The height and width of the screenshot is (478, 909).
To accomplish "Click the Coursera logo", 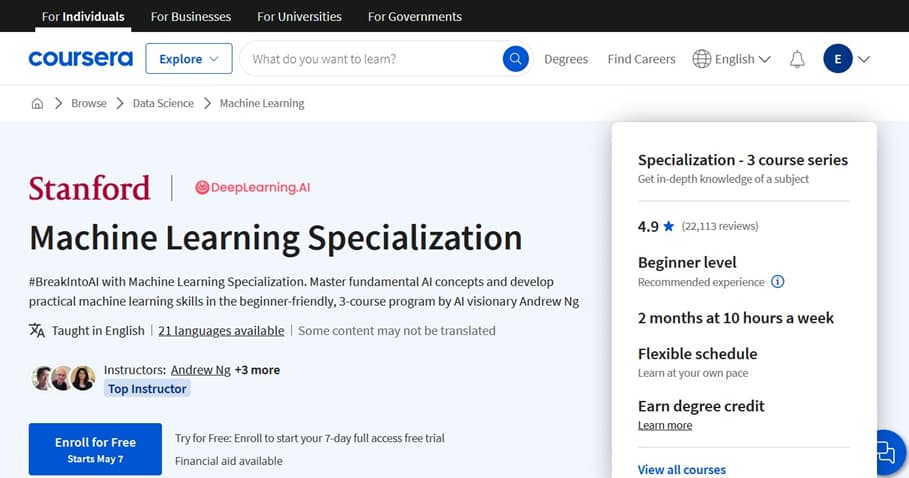I will click(x=80, y=59).
